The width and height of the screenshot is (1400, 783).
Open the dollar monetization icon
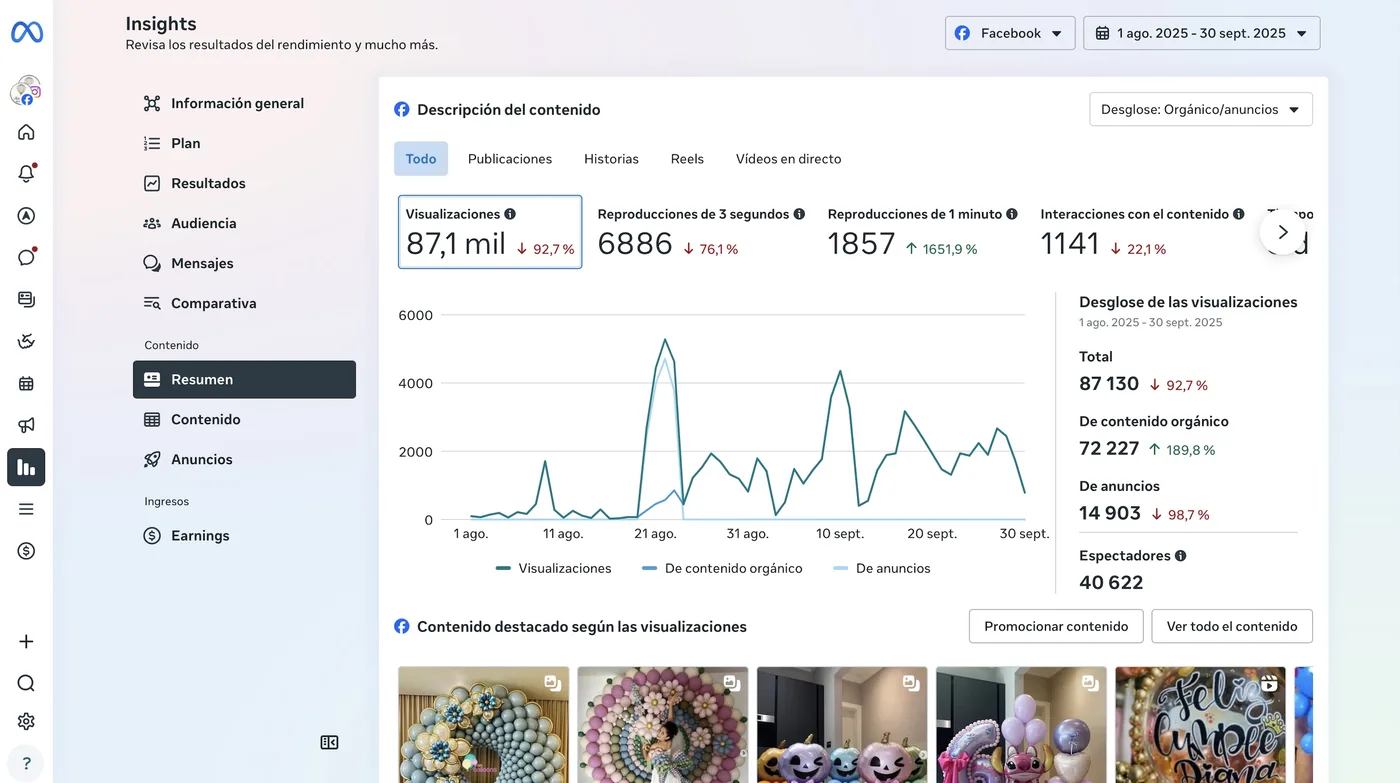point(26,551)
